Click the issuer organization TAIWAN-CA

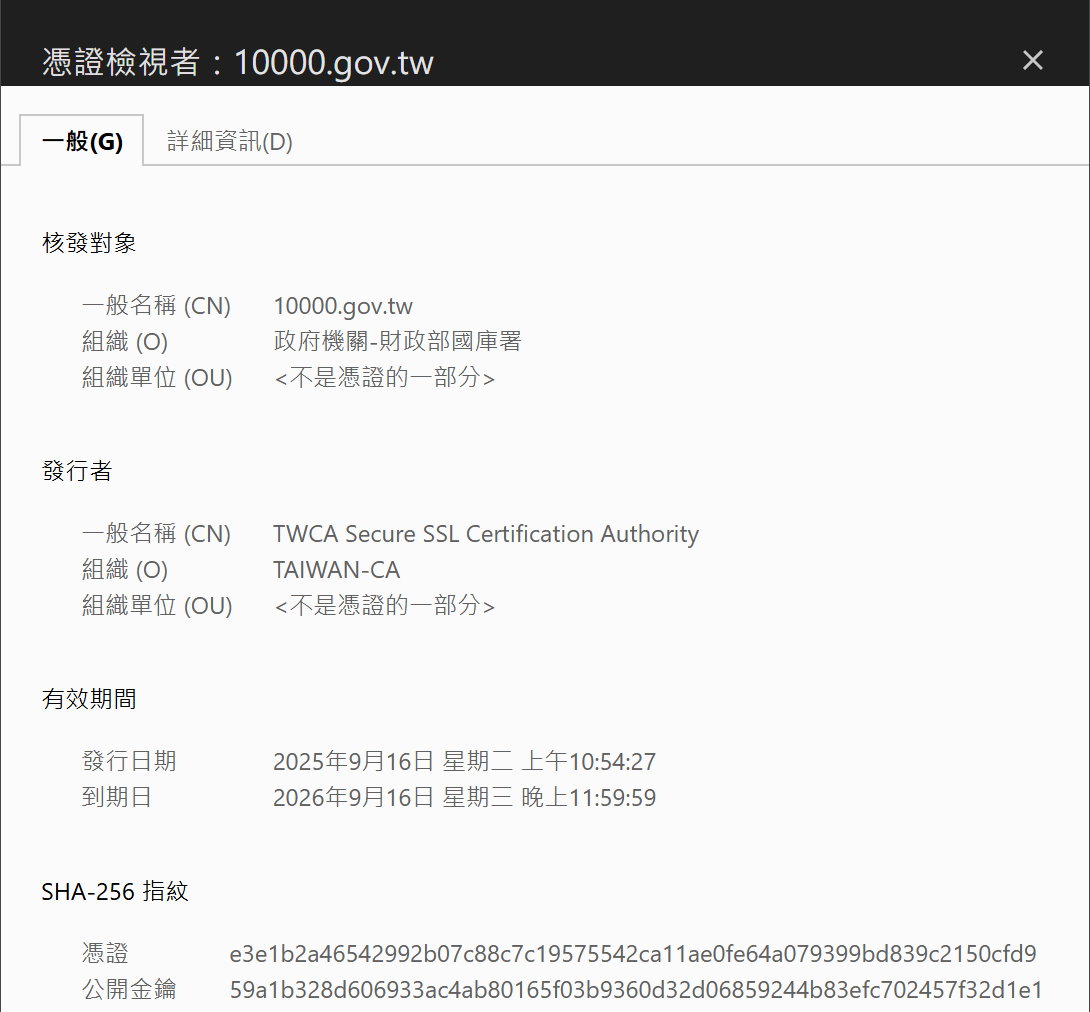coord(324,569)
